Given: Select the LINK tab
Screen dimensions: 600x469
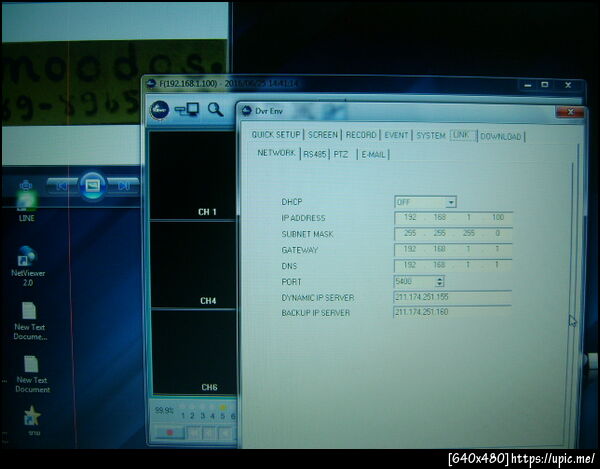Looking at the screenshot, I should pyautogui.click(x=463, y=135).
